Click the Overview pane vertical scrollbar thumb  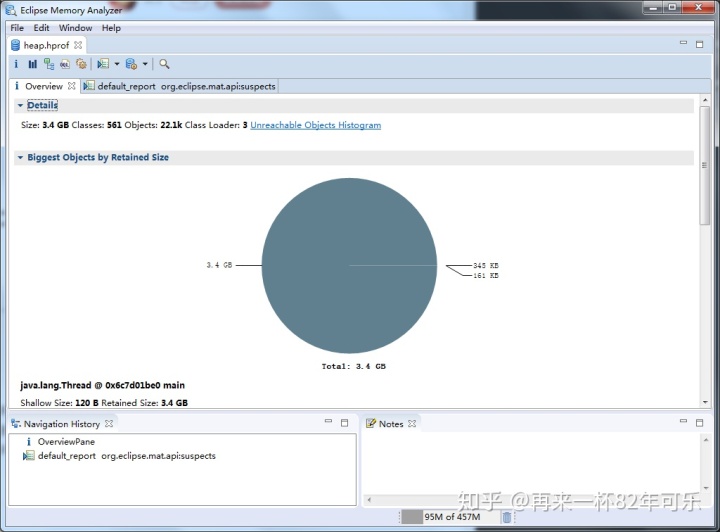[705, 165]
